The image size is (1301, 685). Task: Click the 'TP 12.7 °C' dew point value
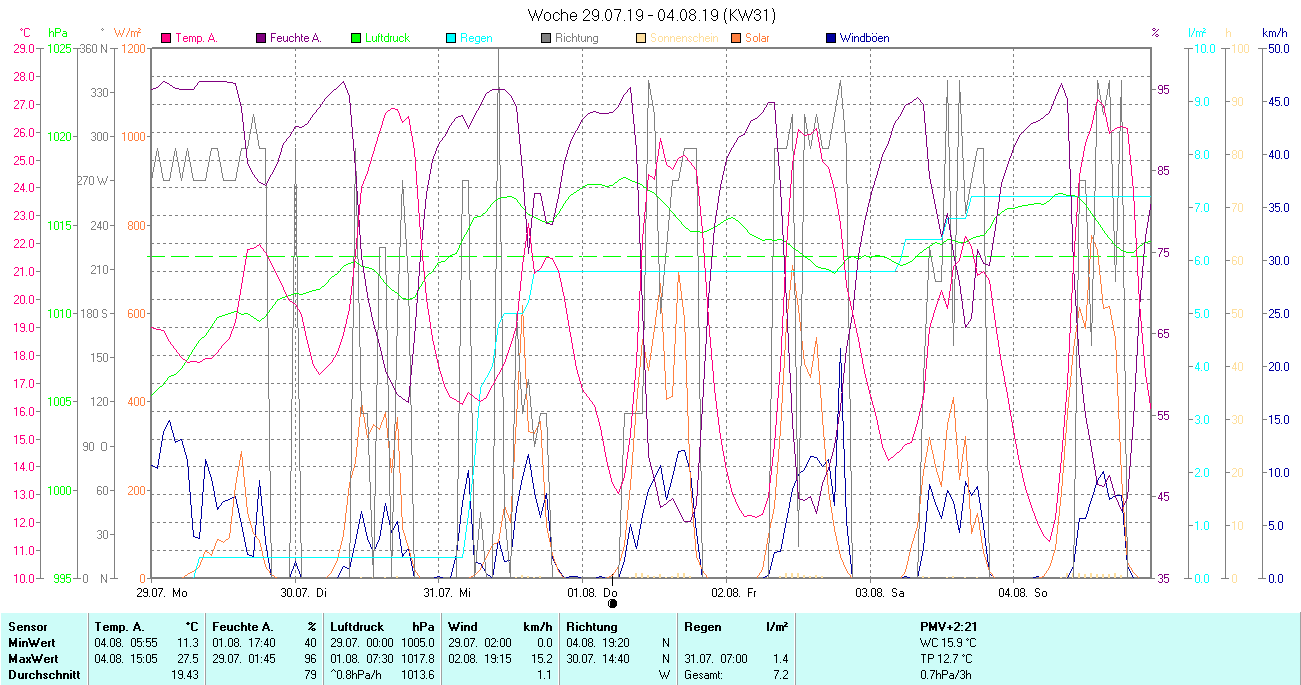947,659
